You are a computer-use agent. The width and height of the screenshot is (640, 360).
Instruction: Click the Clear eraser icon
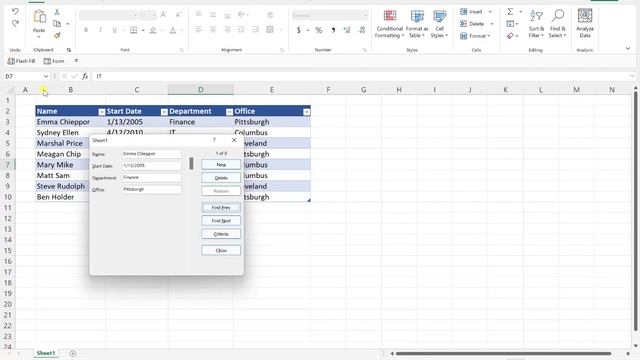(510, 36)
